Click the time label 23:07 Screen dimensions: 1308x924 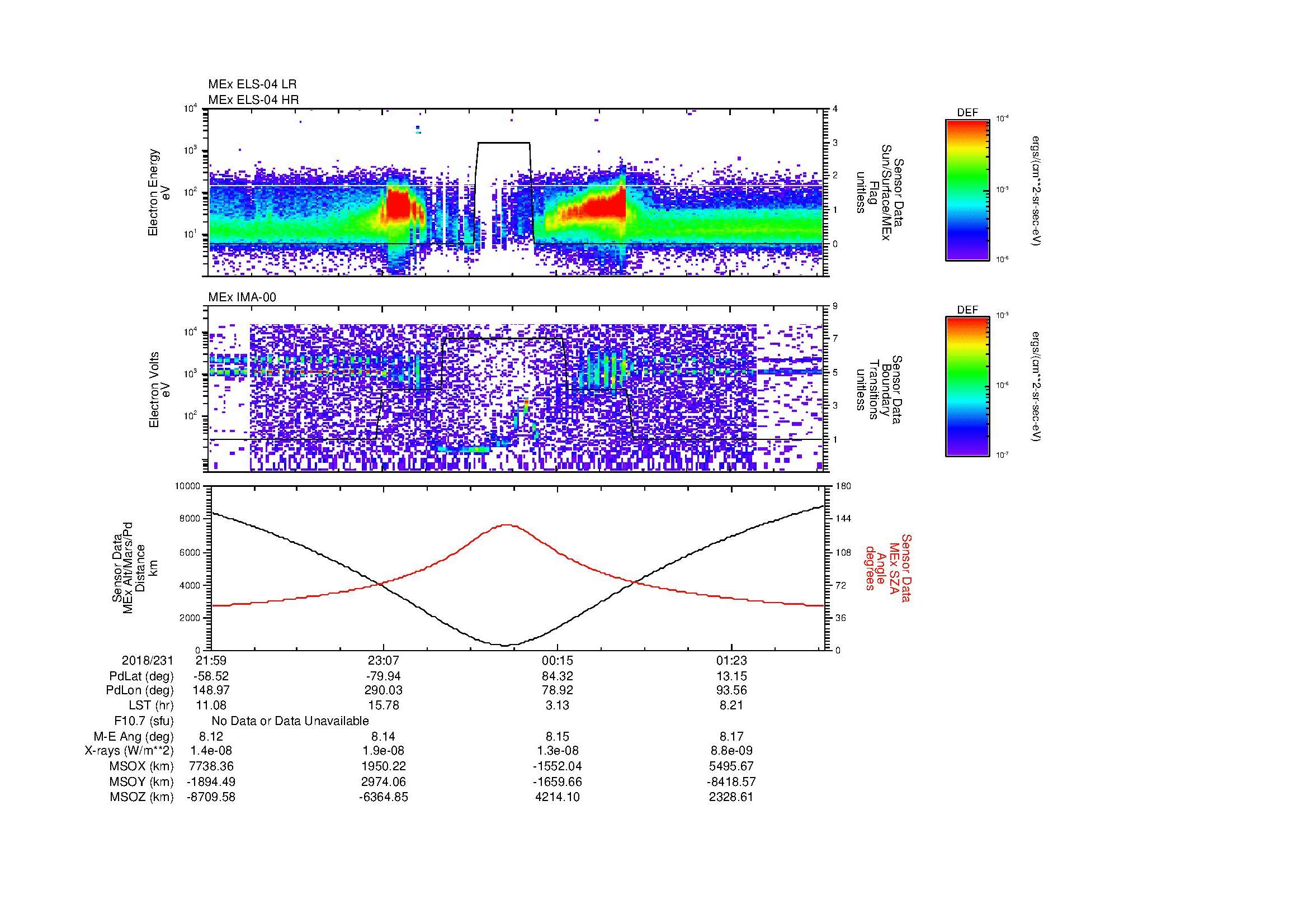[x=384, y=660]
